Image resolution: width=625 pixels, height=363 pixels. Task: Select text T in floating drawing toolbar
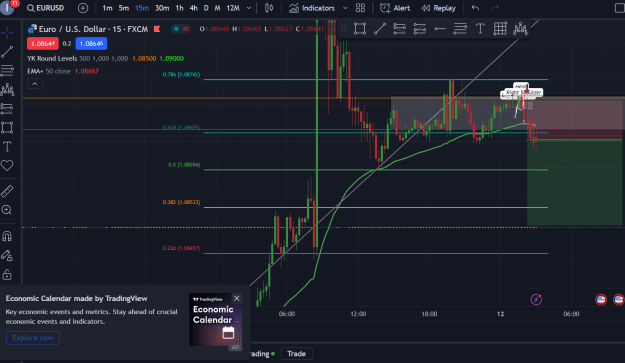pos(480,28)
